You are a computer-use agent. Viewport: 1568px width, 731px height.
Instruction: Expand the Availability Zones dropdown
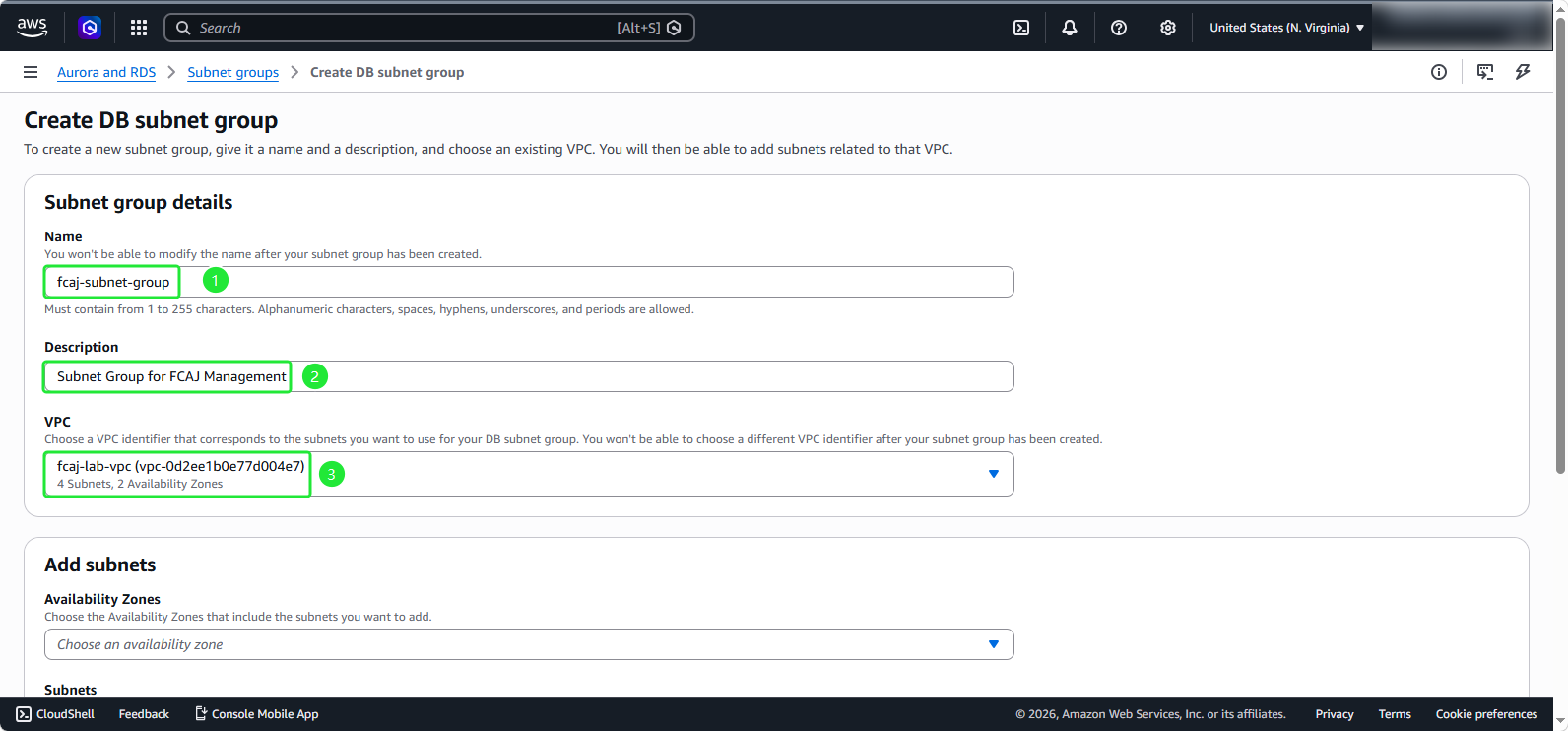[529, 644]
